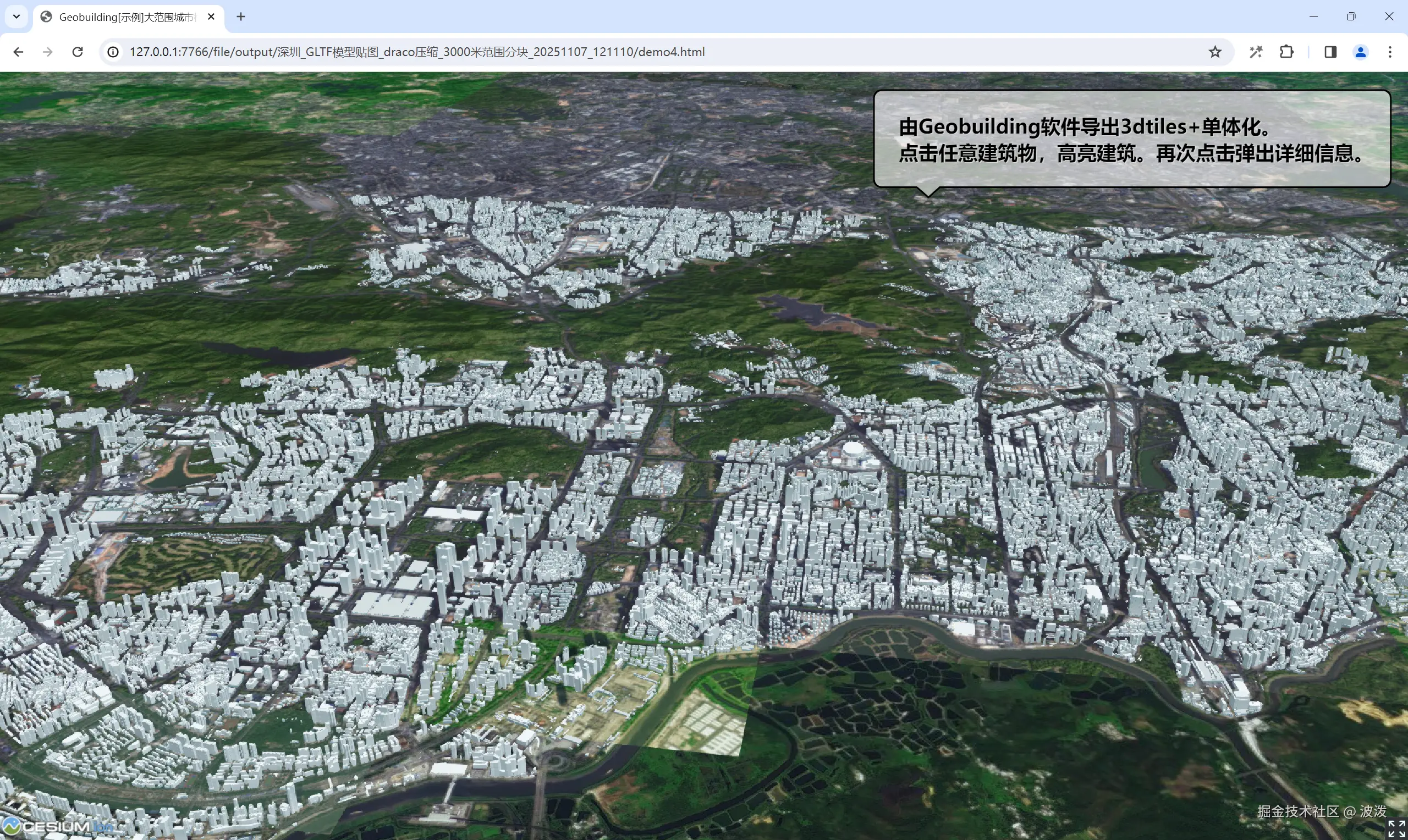The height and width of the screenshot is (840, 1408).
Task: Click the magic wand extension icon
Action: point(1256,52)
